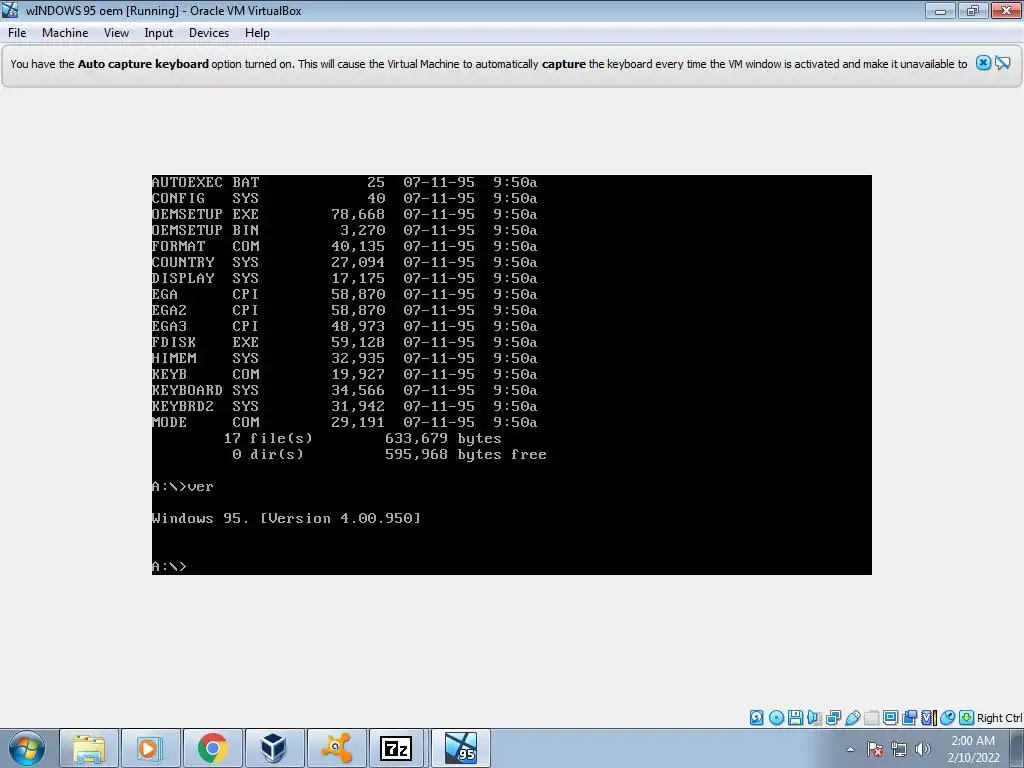This screenshot has height=768, width=1024.
Task: Open the Action Center flag icon
Action: (x=875, y=749)
